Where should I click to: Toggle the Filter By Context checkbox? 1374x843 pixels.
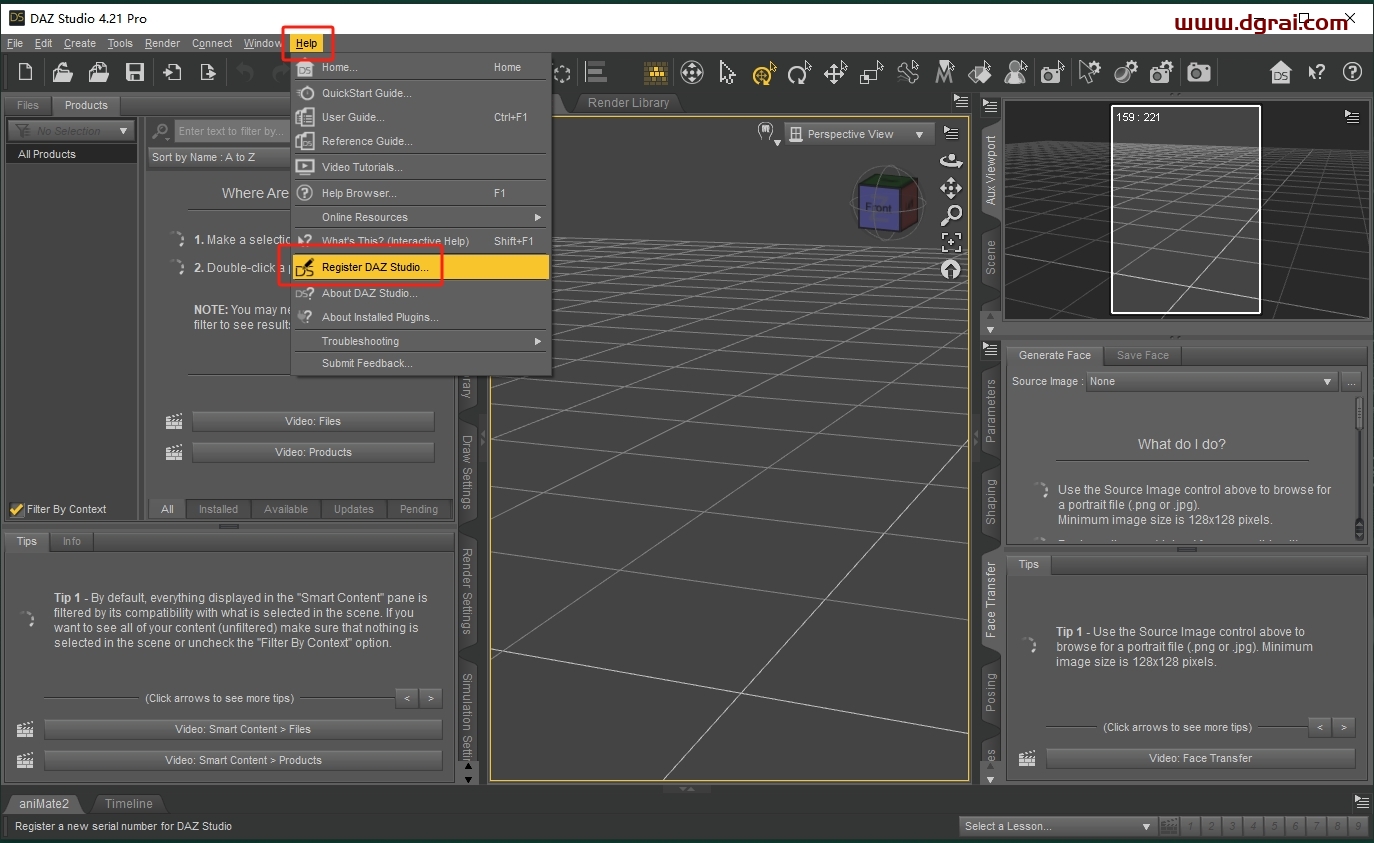click(x=17, y=509)
